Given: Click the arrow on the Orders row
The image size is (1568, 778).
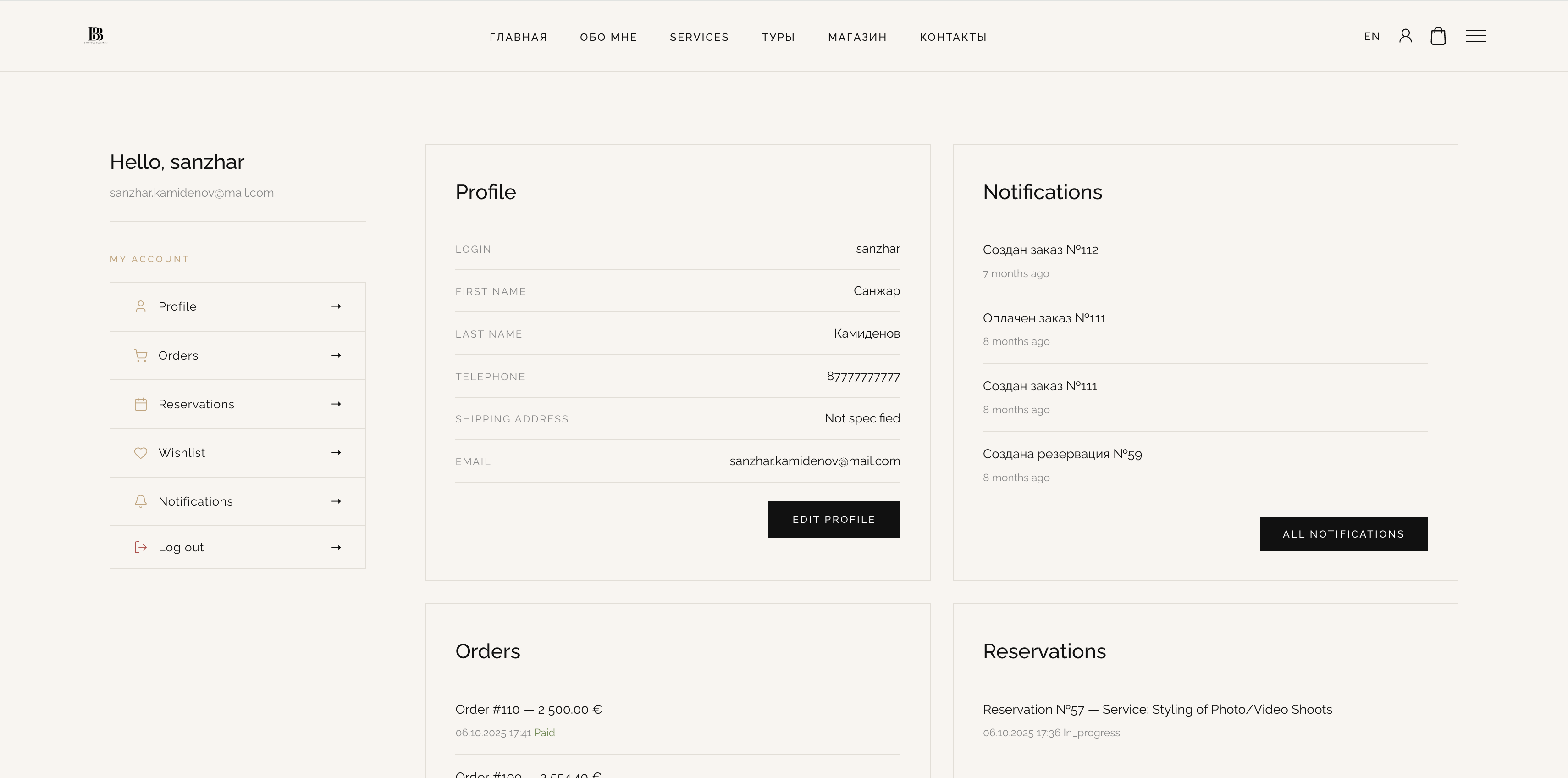Looking at the screenshot, I should [336, 355].
